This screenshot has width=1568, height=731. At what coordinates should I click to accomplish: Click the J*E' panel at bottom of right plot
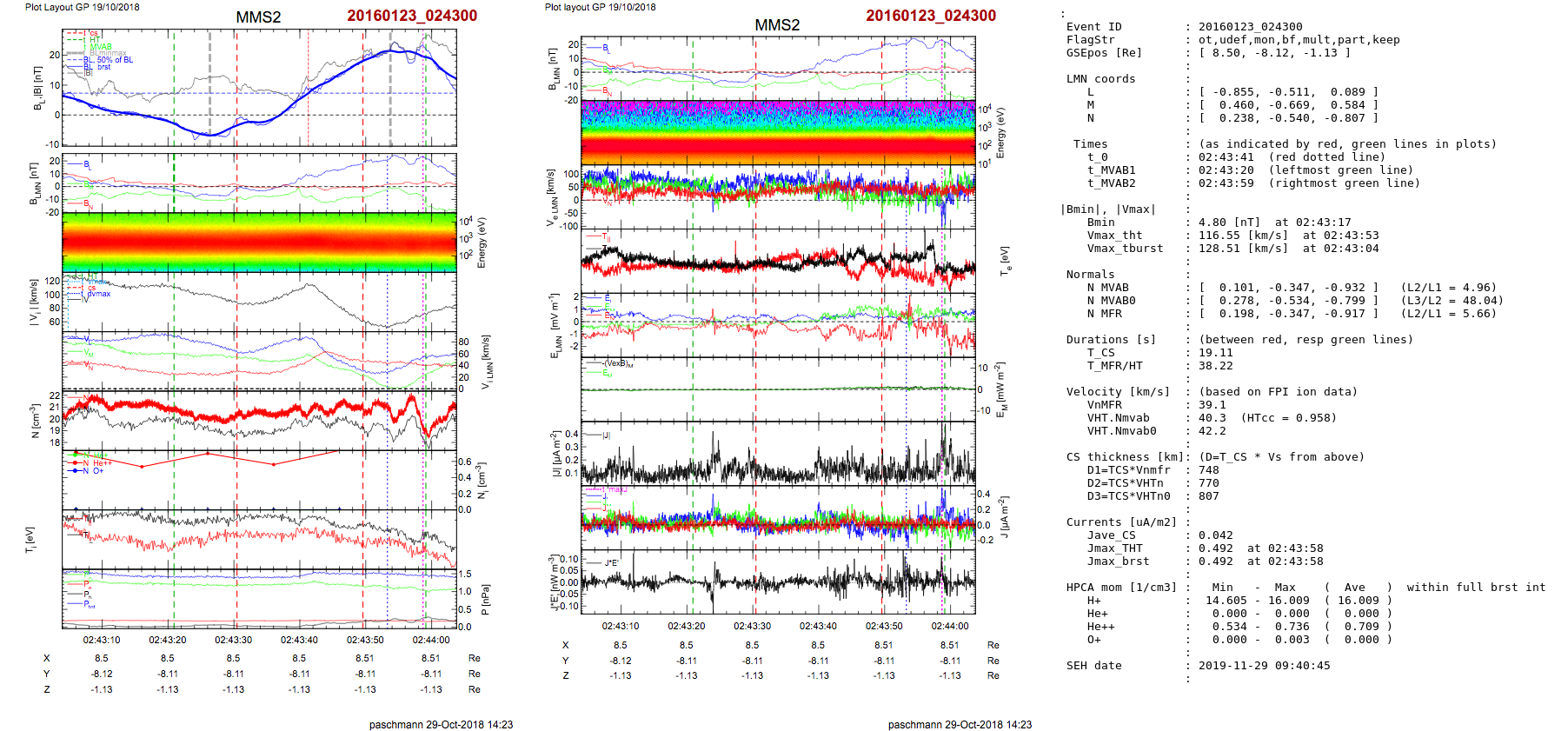point(778,581)
